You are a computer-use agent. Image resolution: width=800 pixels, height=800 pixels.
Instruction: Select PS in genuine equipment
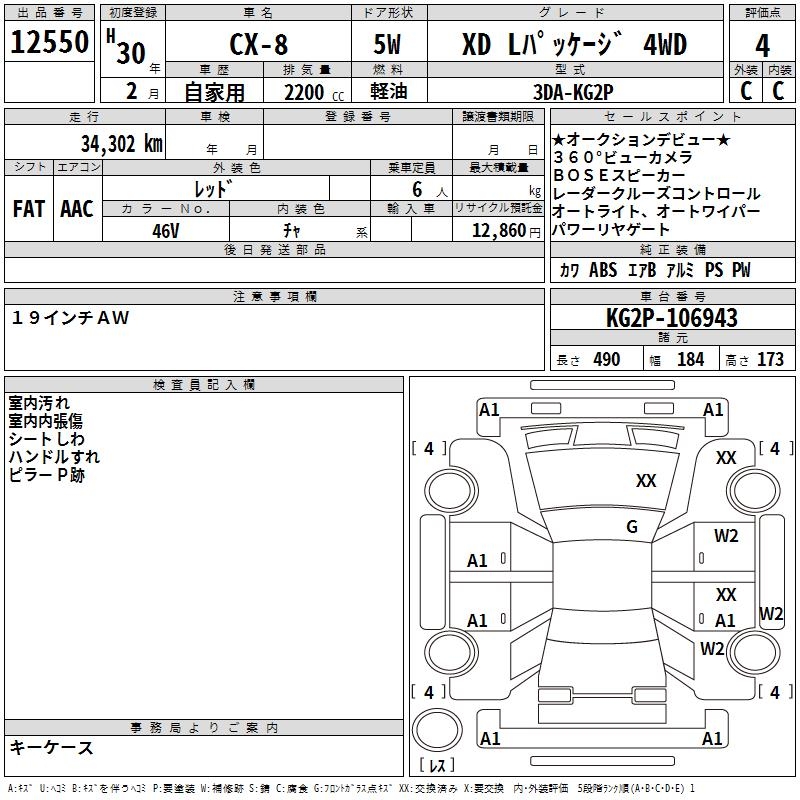(x=714, y=270)
